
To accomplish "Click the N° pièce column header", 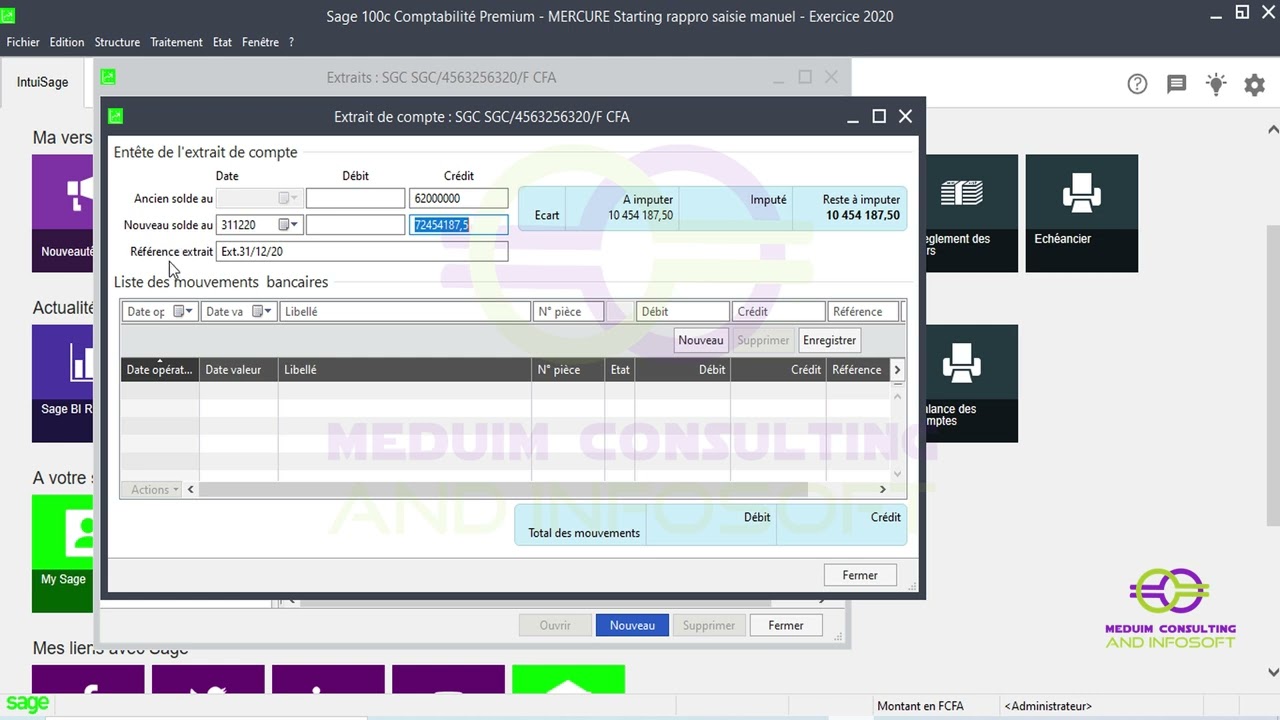I will [568, 370].
